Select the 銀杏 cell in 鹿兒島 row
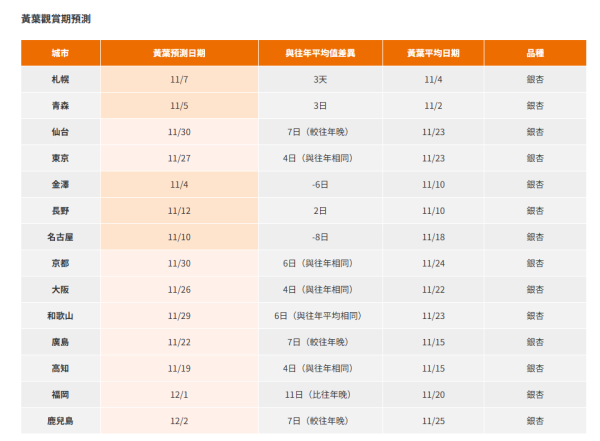The height and width of the screenshot is (441, 600). pos(535,421)
